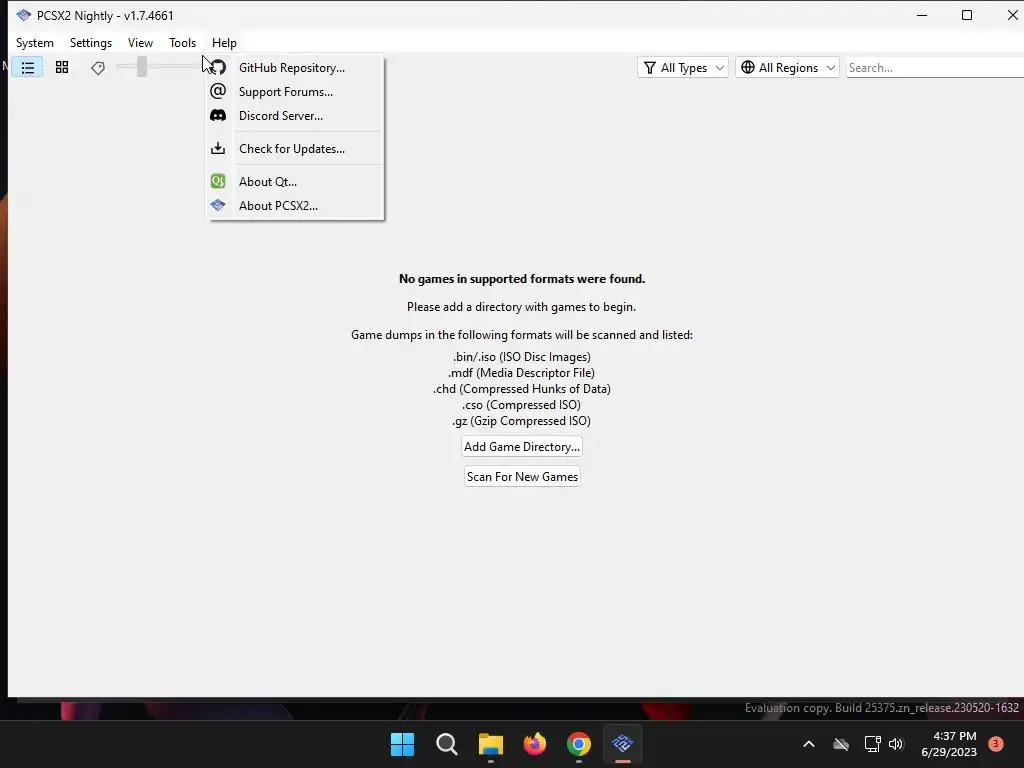1024x768 pixels.
Task: Click the green Qt logo icon
Action: click(218, 181)
